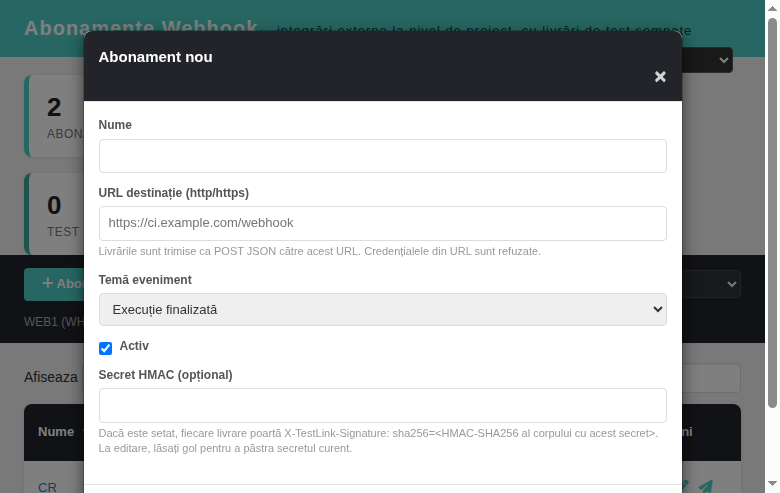Open the Temă eveniment dropdown
The width and height of the screenshot is (780, 493).
point(383,309)
